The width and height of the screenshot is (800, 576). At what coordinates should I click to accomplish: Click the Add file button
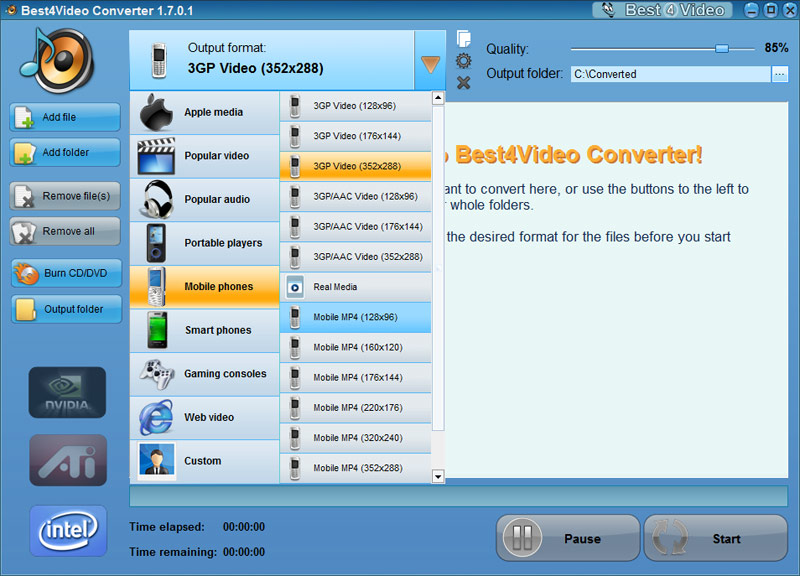pyautogui.click(x=65, y=117)
